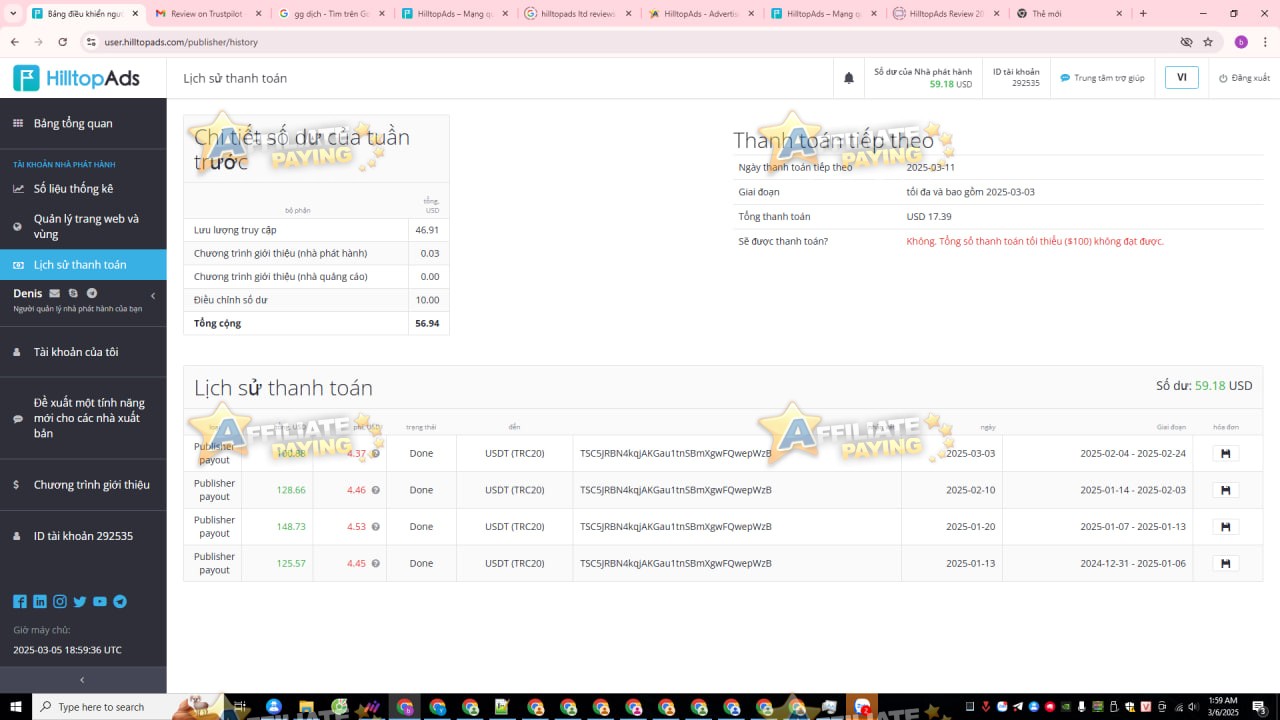The width and height of the screenshot is (1280, 720).
Task: Open HilltopAds Telegram channel icon in footer
Action: click(120, 601)
